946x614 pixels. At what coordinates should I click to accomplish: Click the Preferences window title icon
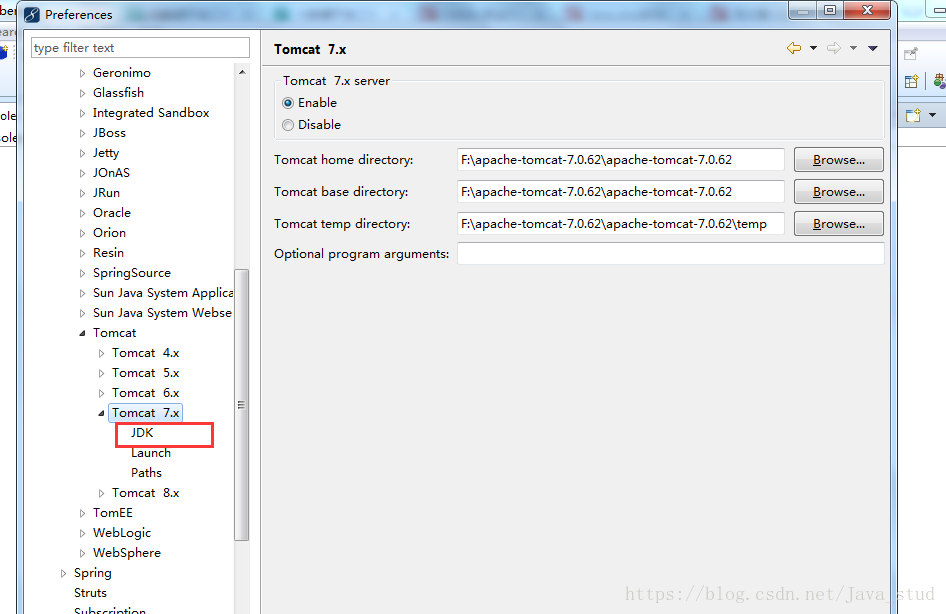pos(32,14)
